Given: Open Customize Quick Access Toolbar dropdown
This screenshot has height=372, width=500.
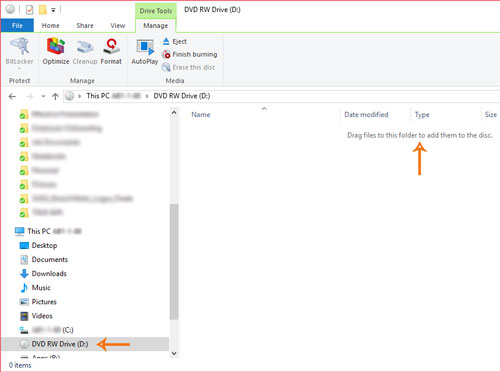Looking at the screenshot, I should (x=53, y=10).
